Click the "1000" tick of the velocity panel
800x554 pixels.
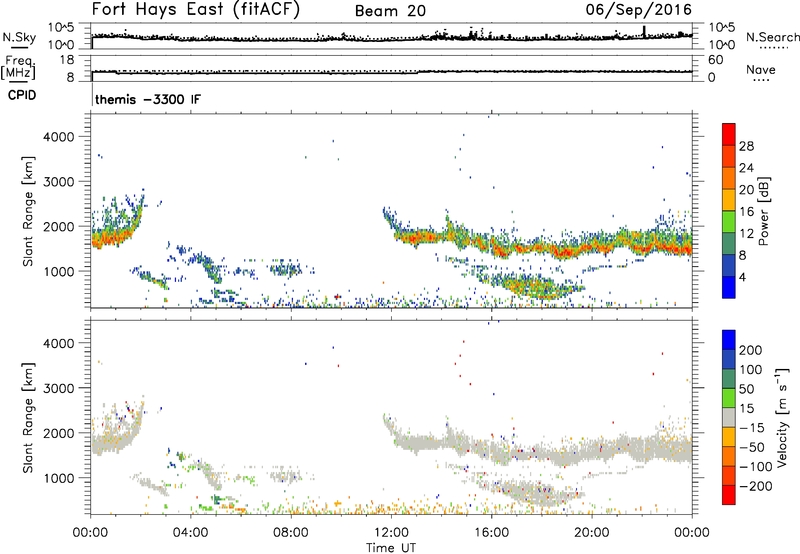click(59, 478)
